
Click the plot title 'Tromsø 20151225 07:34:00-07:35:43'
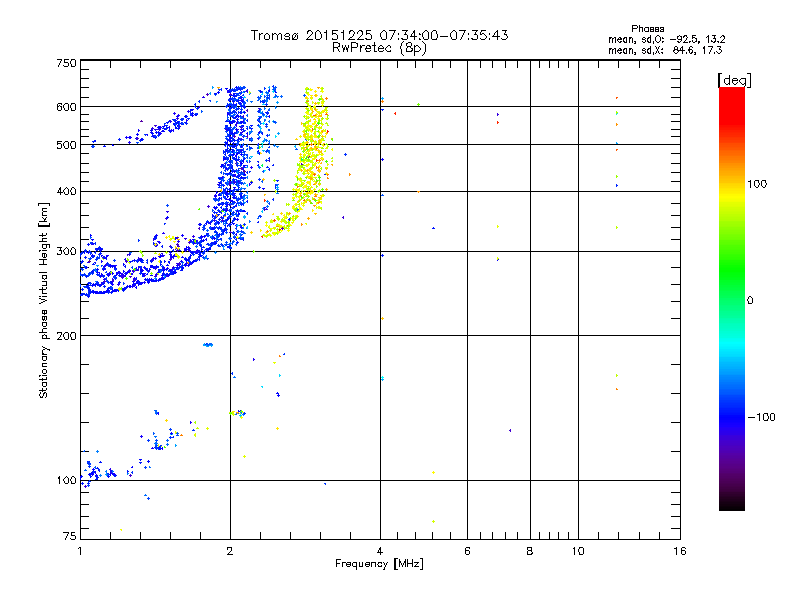pos(379,35)
